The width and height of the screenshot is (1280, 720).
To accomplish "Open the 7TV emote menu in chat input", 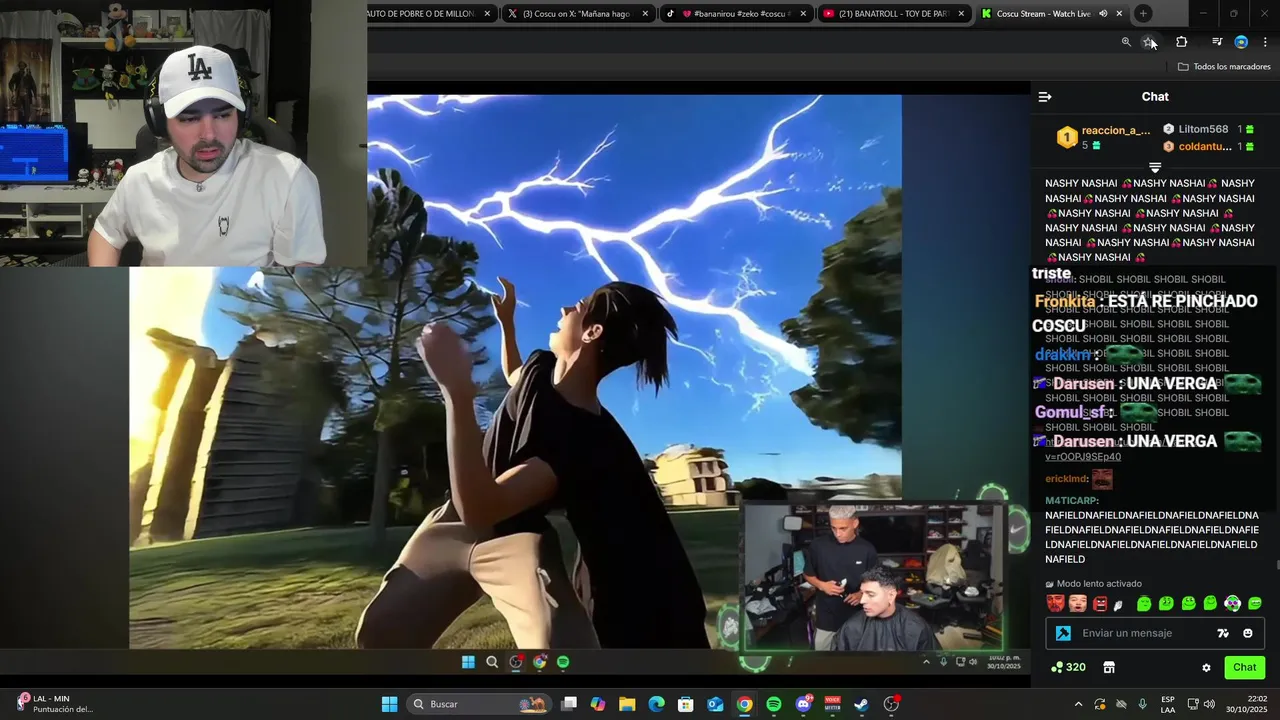I will 1222,633.
